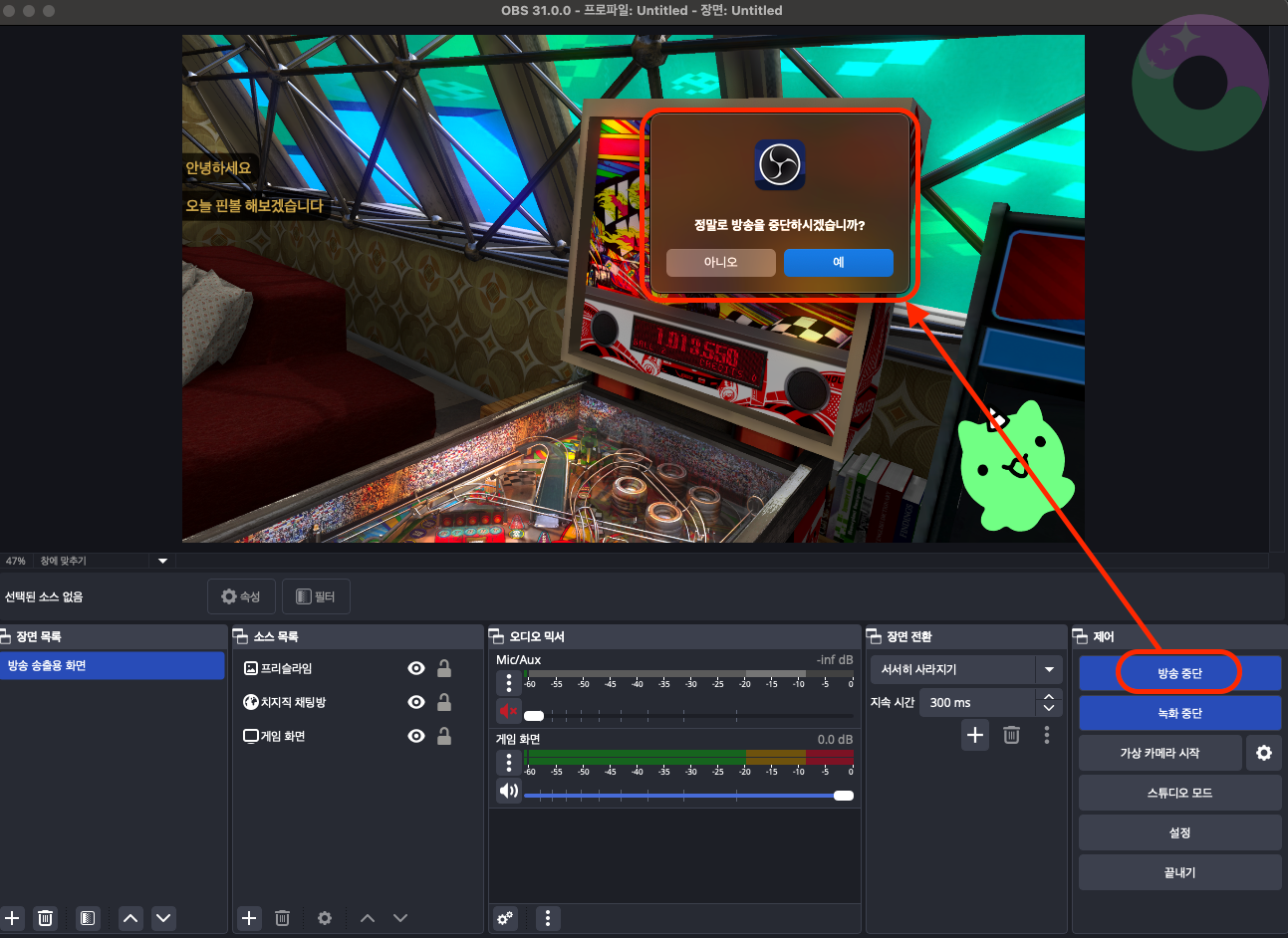1288x938 pixels.
Task: Click the 선택된 소스 없음 label
Action: (x=44, y=596)
